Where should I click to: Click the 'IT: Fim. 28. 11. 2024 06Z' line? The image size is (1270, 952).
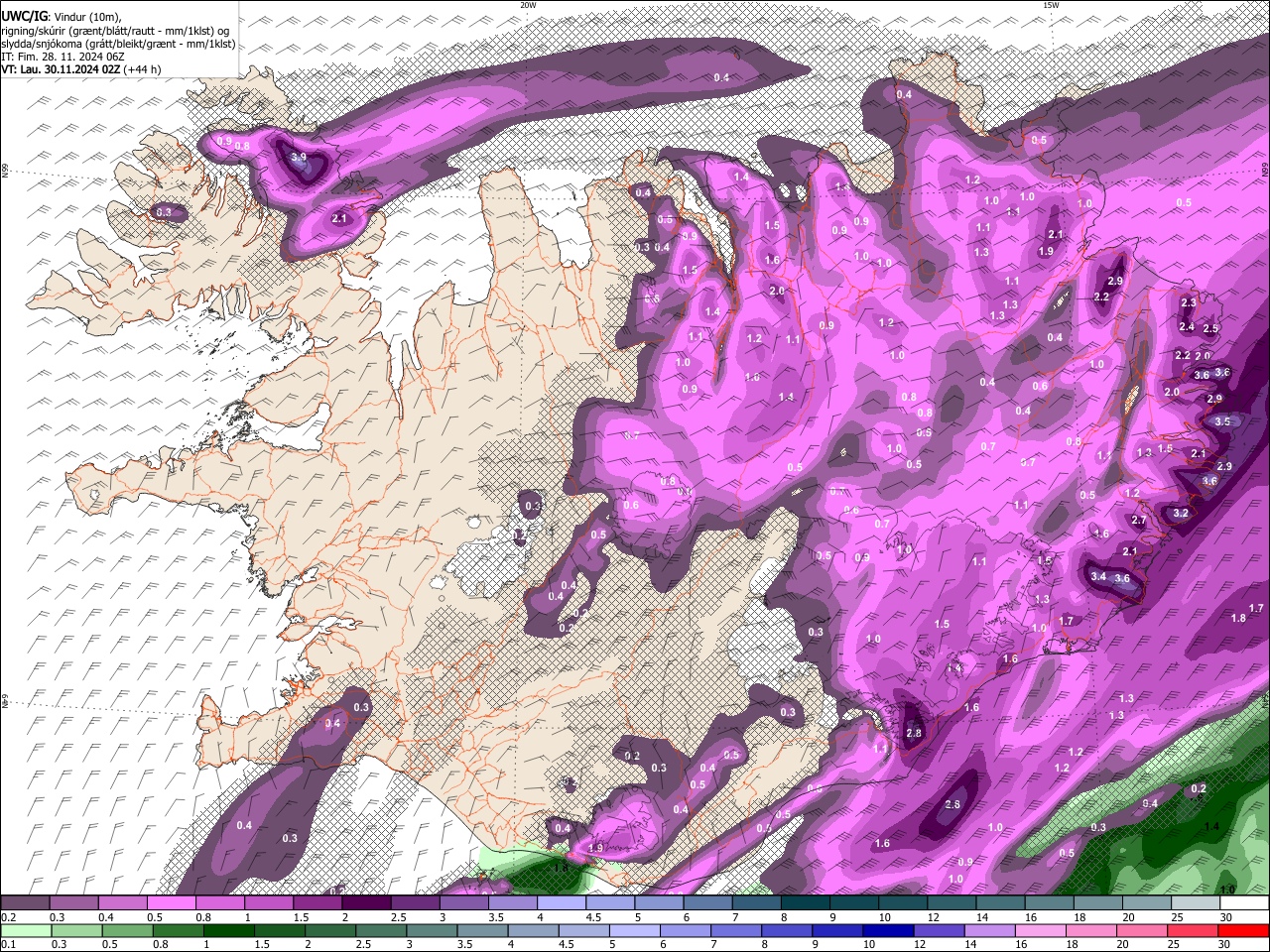63,57
